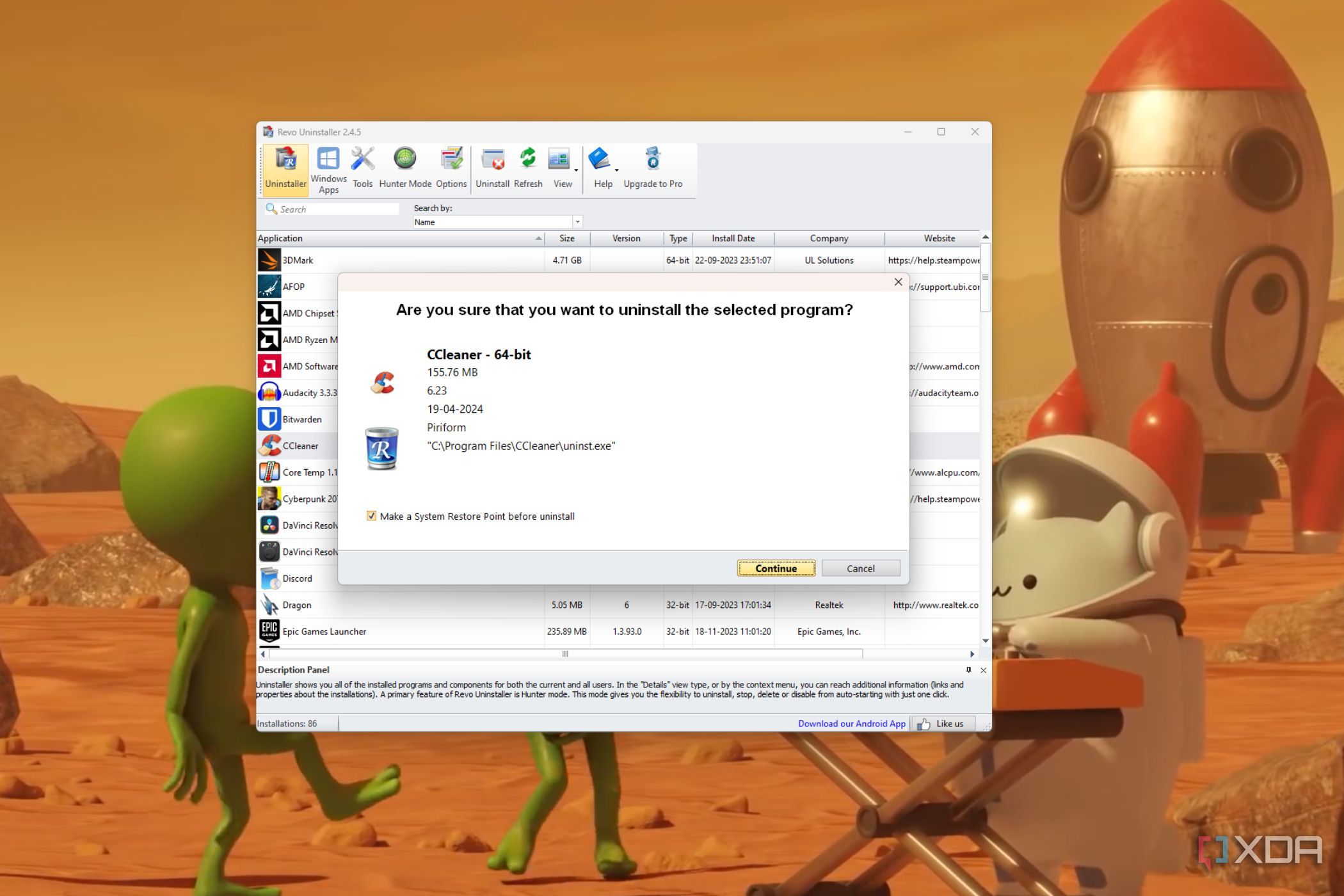
Task: Select the AMD Chipset row icon
Action: [269, 313]
